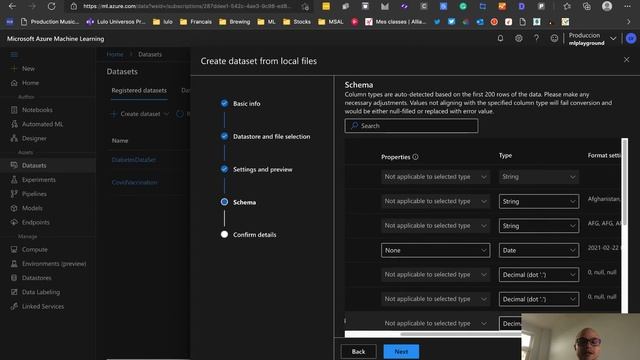Select the Schema wizard step
This screenshot has height=360, width=640.
pyautogui.click(x=244, y=202)
